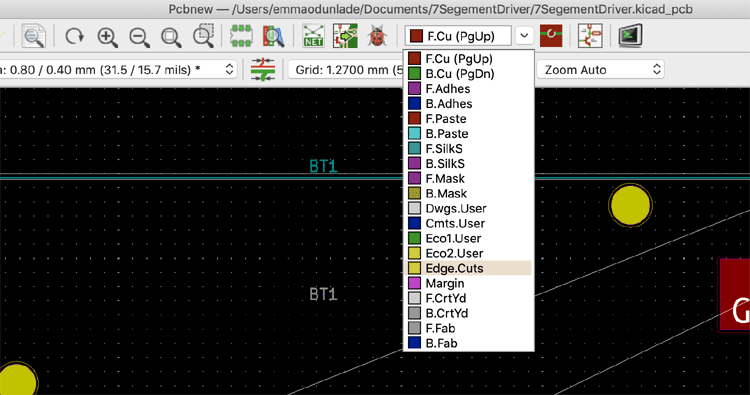The width and height of the screenshot is (750, 395).
Task: Click Update PCB from schematic icon
Action: [x=345, y=36]
